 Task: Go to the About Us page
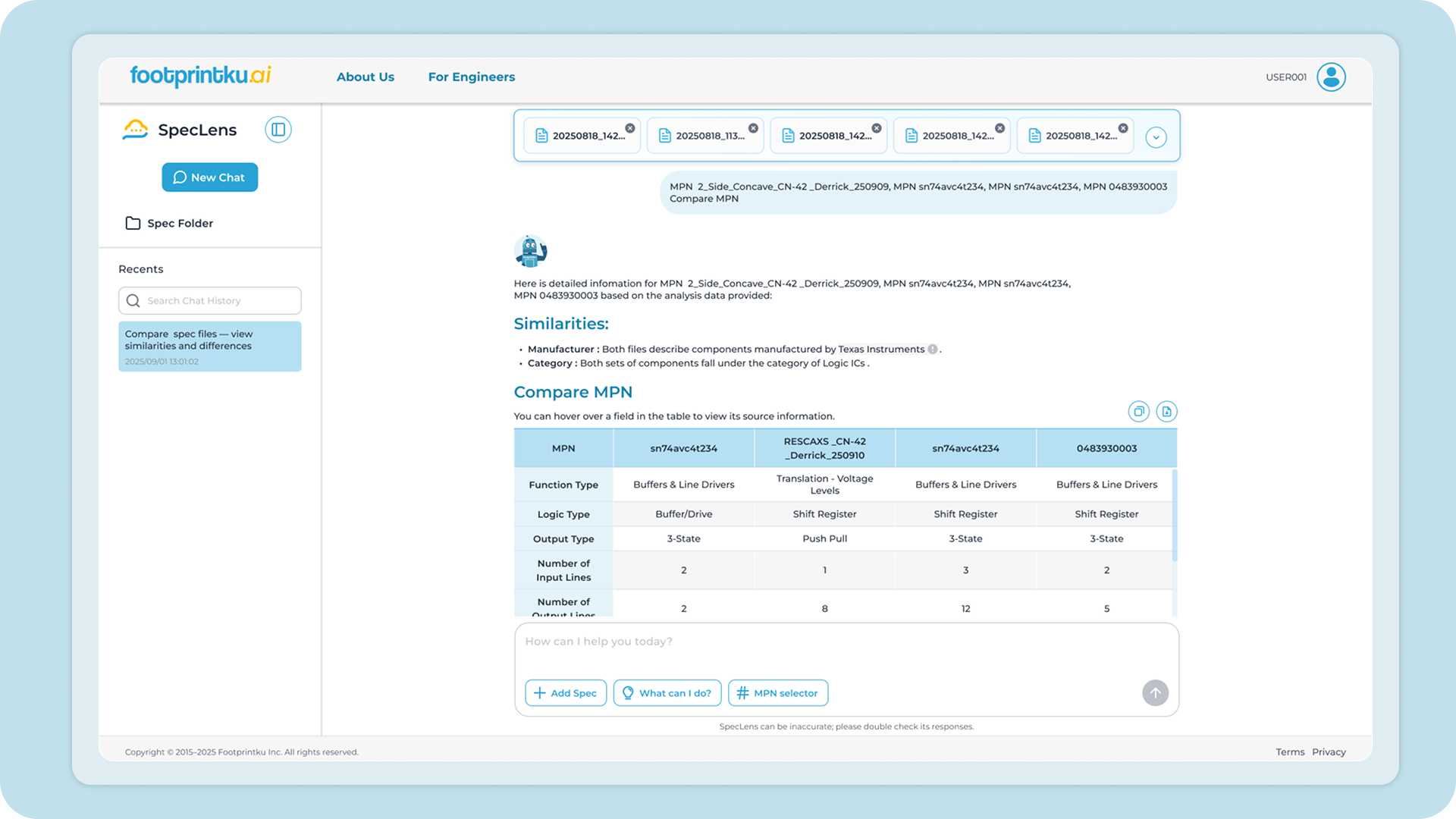[366, 77]
